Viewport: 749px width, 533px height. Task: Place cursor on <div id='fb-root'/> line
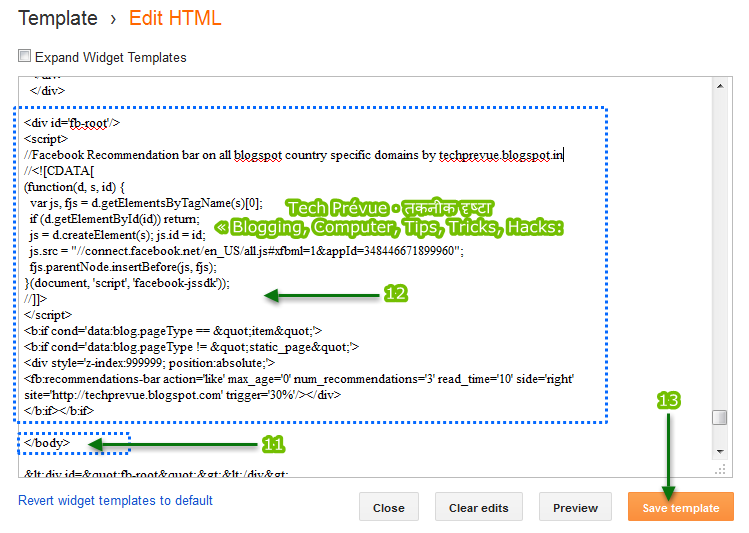click(x=72, y=123)
